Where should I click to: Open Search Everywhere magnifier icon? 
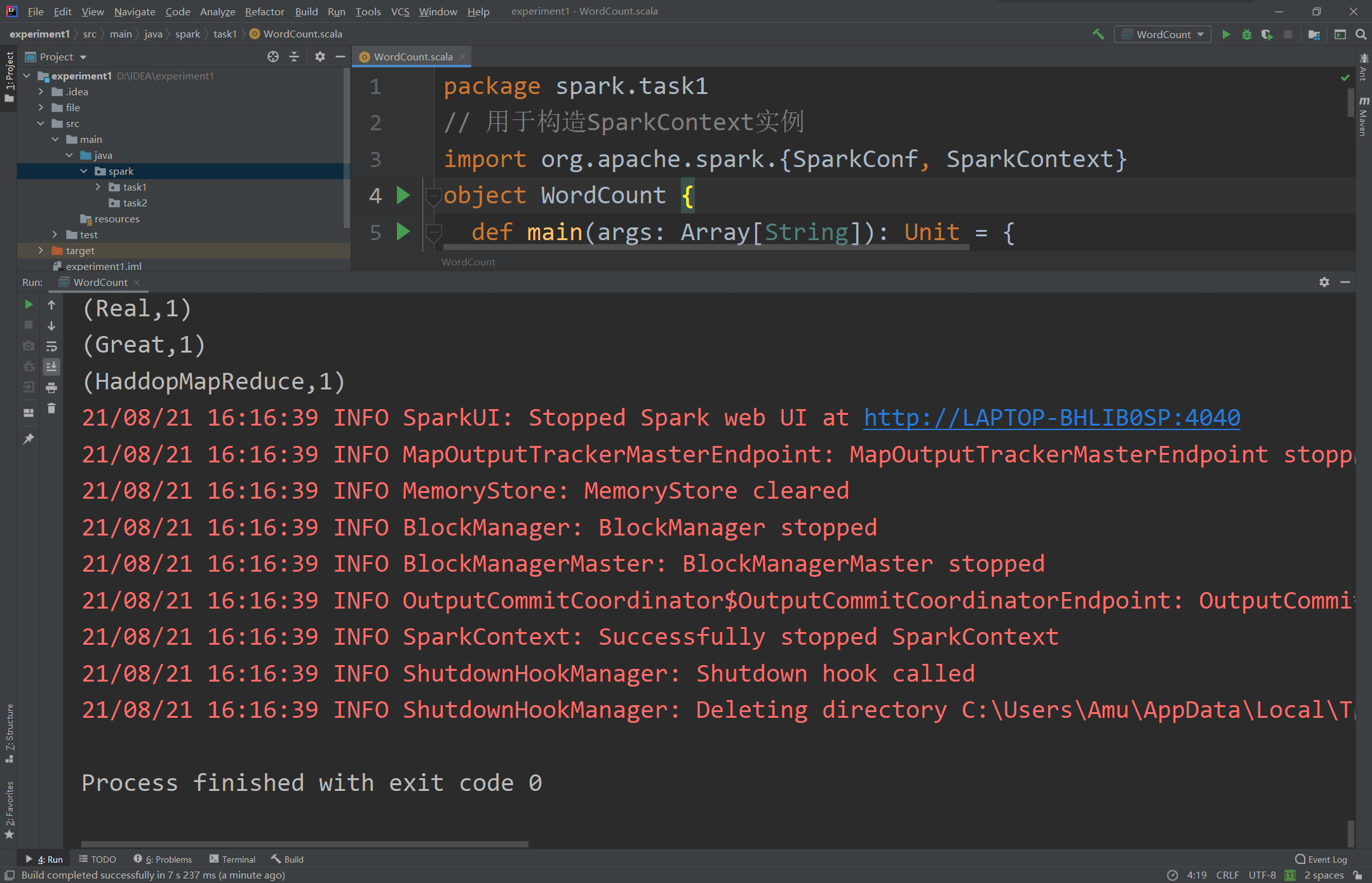(x=1361, y=34)
